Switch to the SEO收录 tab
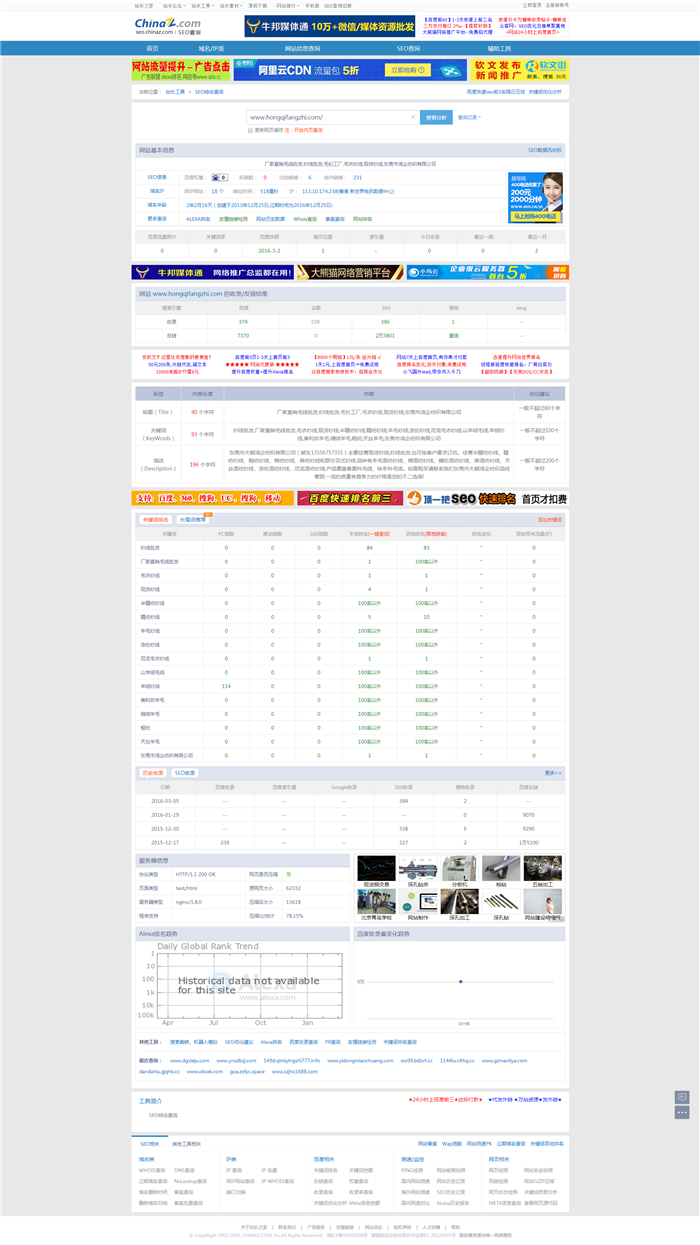The image size is (700, 1245). tap(185, 773)
